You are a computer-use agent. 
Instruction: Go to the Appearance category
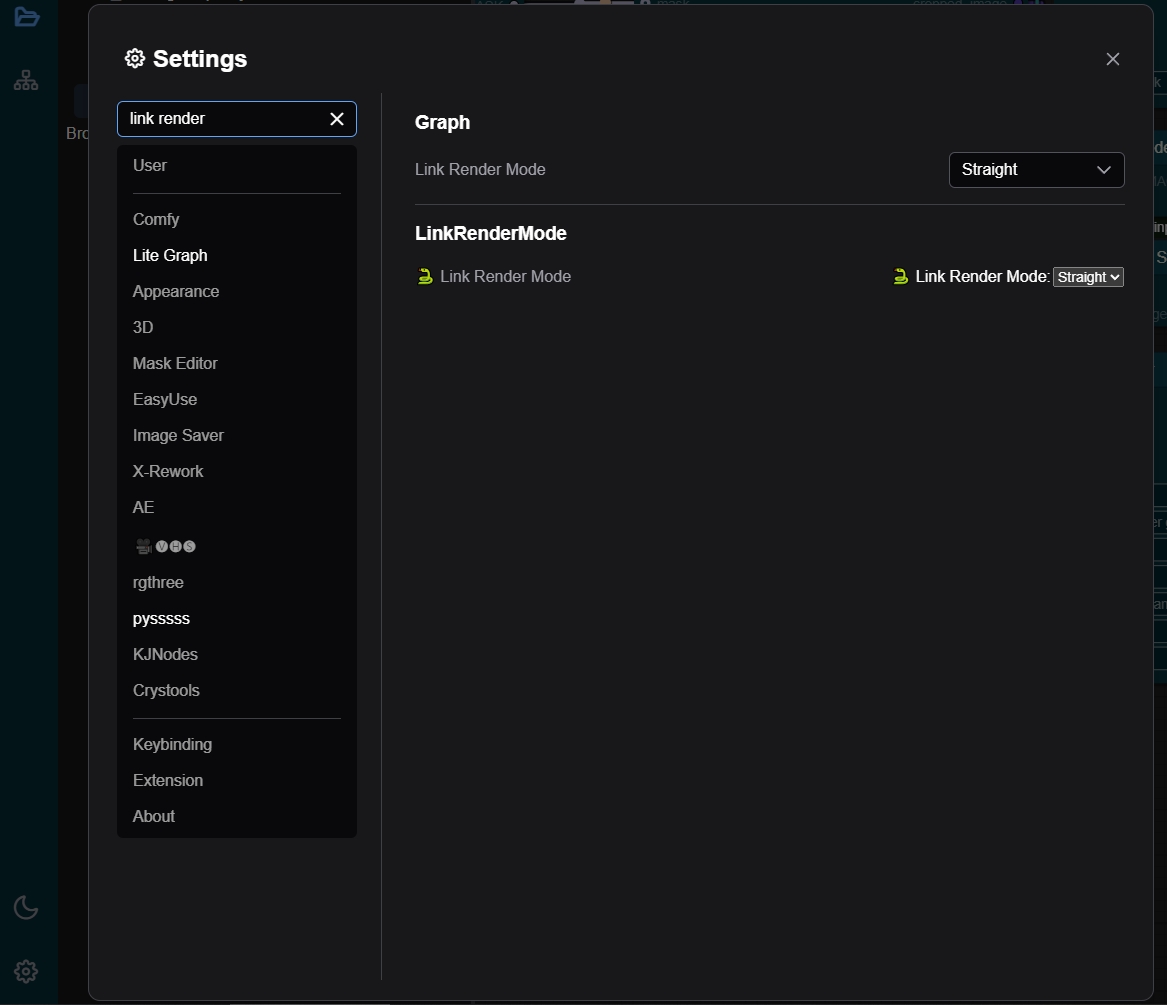tap(237, 292)
